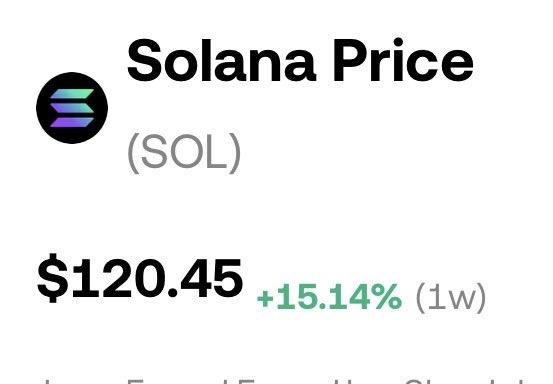Click the word Solana in the title
The width and height of the screenshot is (553, 384).
[221, 61]
